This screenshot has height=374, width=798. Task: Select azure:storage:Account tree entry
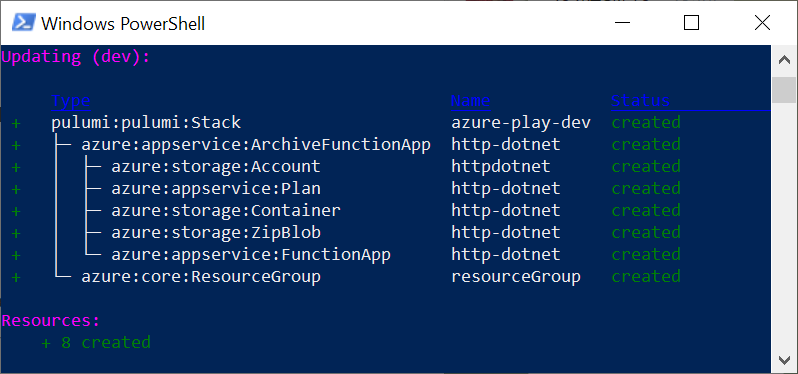pos(216,167)
